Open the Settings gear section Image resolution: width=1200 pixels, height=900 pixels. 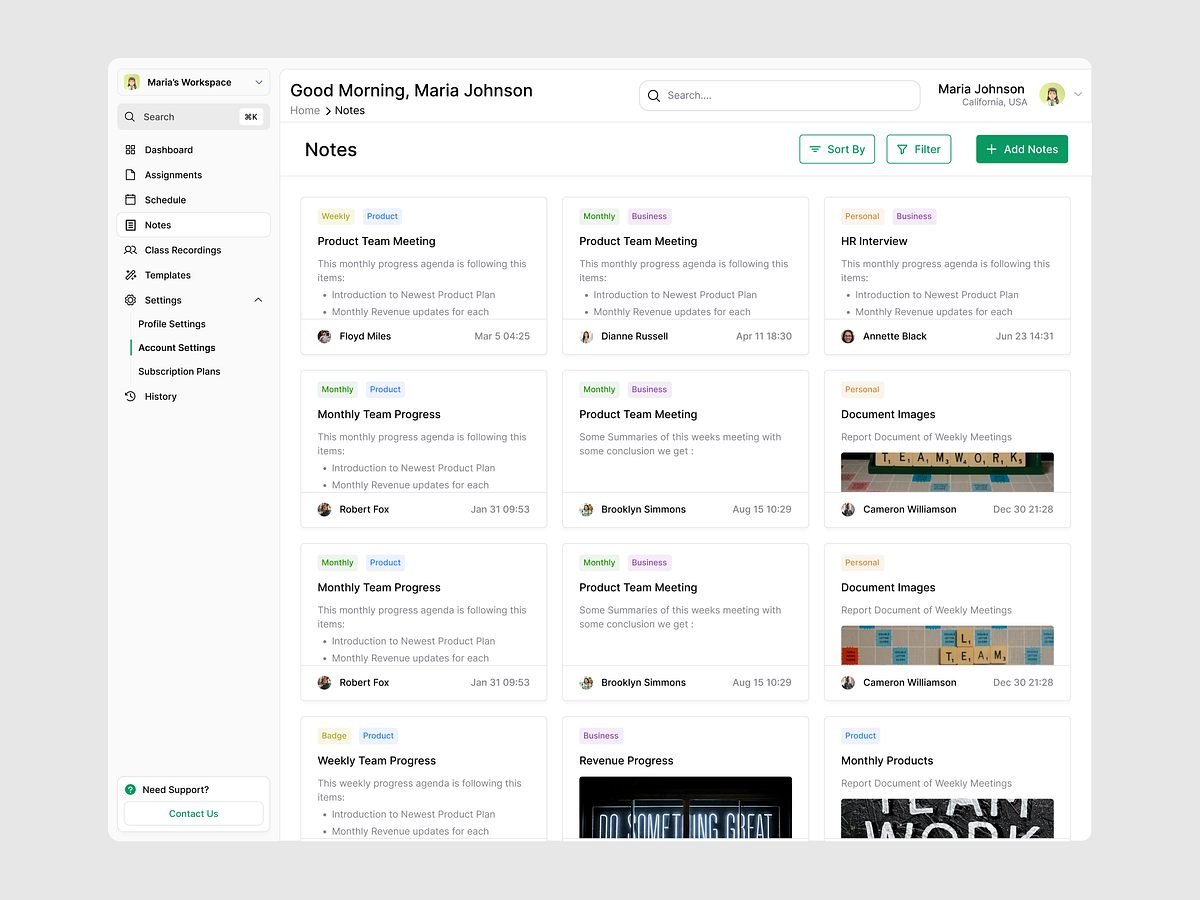(131, 299)
